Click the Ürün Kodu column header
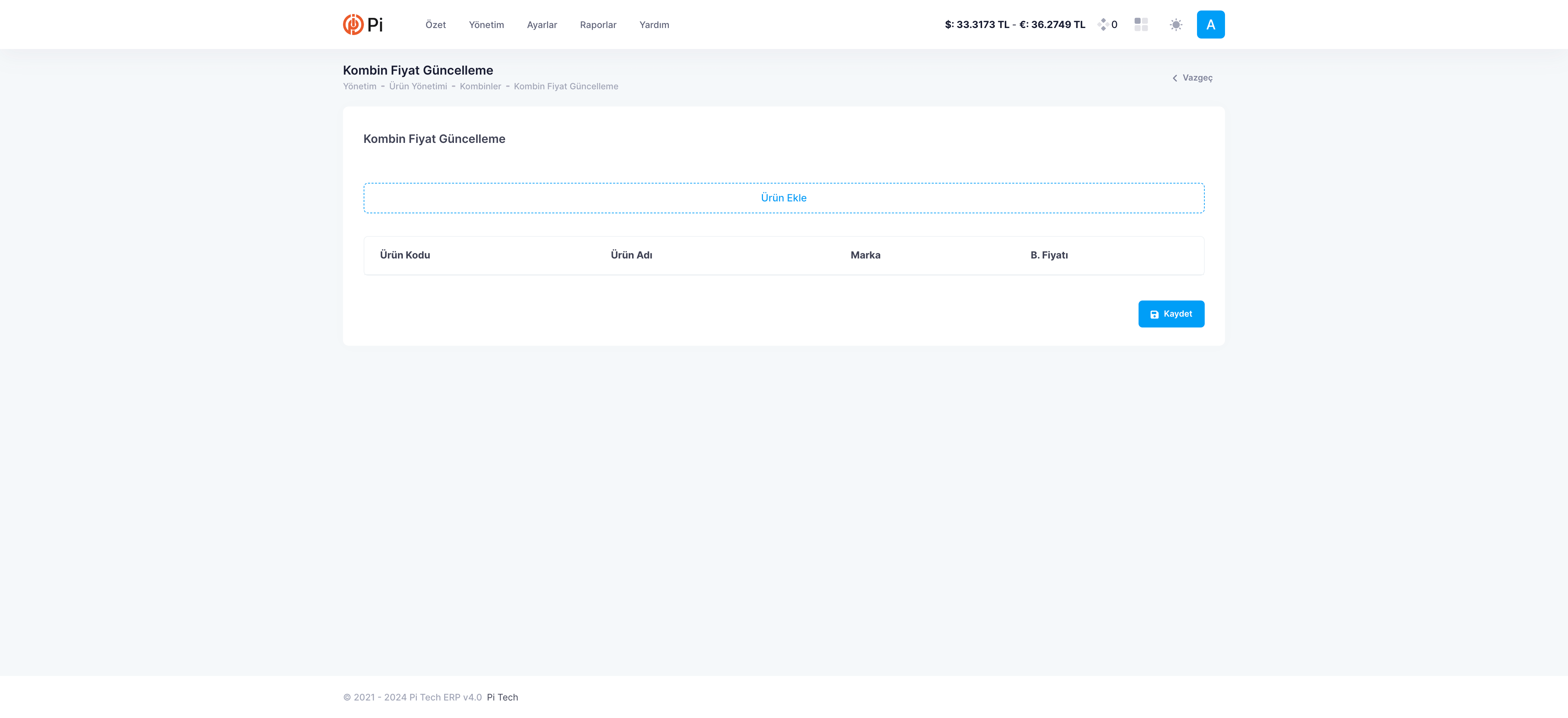This screenshot has width=1568, height=718. [405, 255]
